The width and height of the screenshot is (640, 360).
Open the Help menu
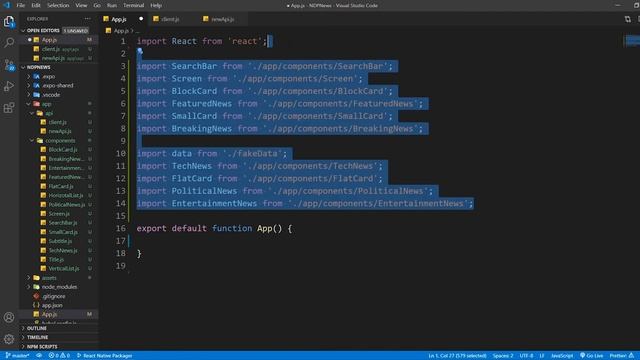[156, 5]
